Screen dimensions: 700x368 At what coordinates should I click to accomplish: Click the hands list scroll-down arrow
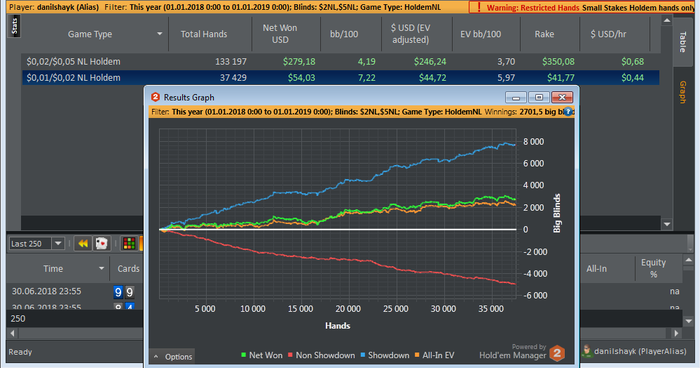point(688,321)
